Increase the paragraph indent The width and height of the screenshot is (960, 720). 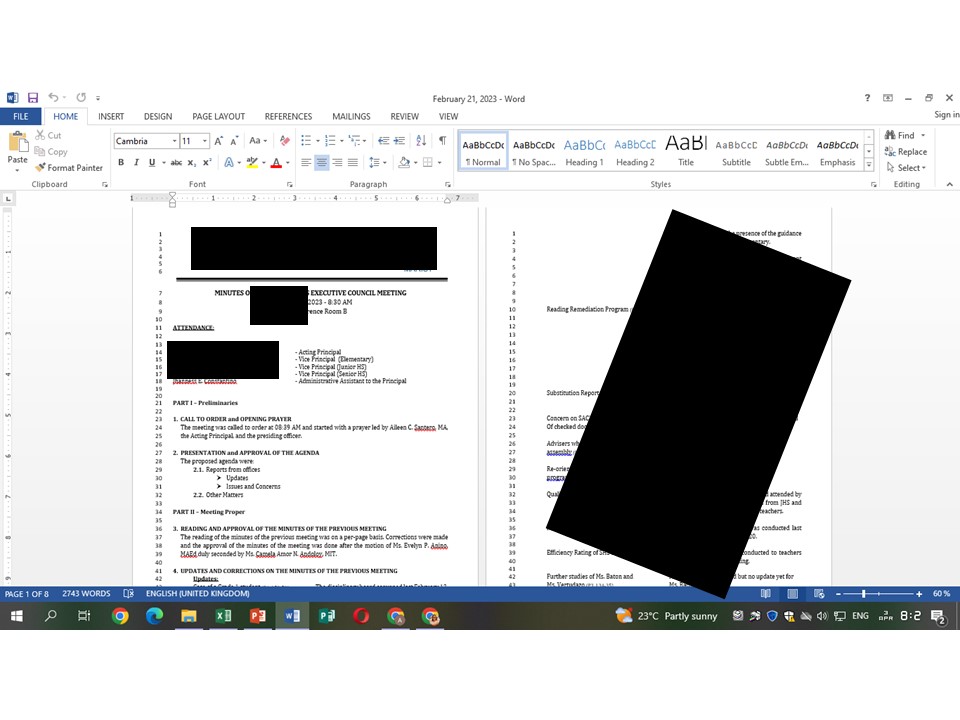click(x=399, y=141)
